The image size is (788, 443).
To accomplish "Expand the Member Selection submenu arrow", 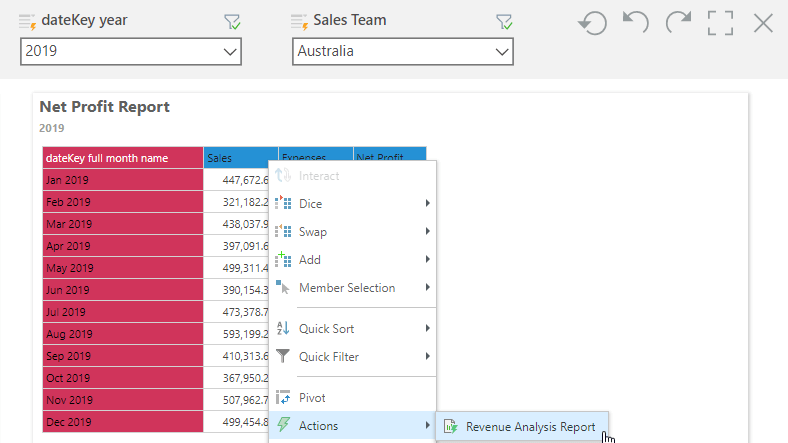I will 427,287.
